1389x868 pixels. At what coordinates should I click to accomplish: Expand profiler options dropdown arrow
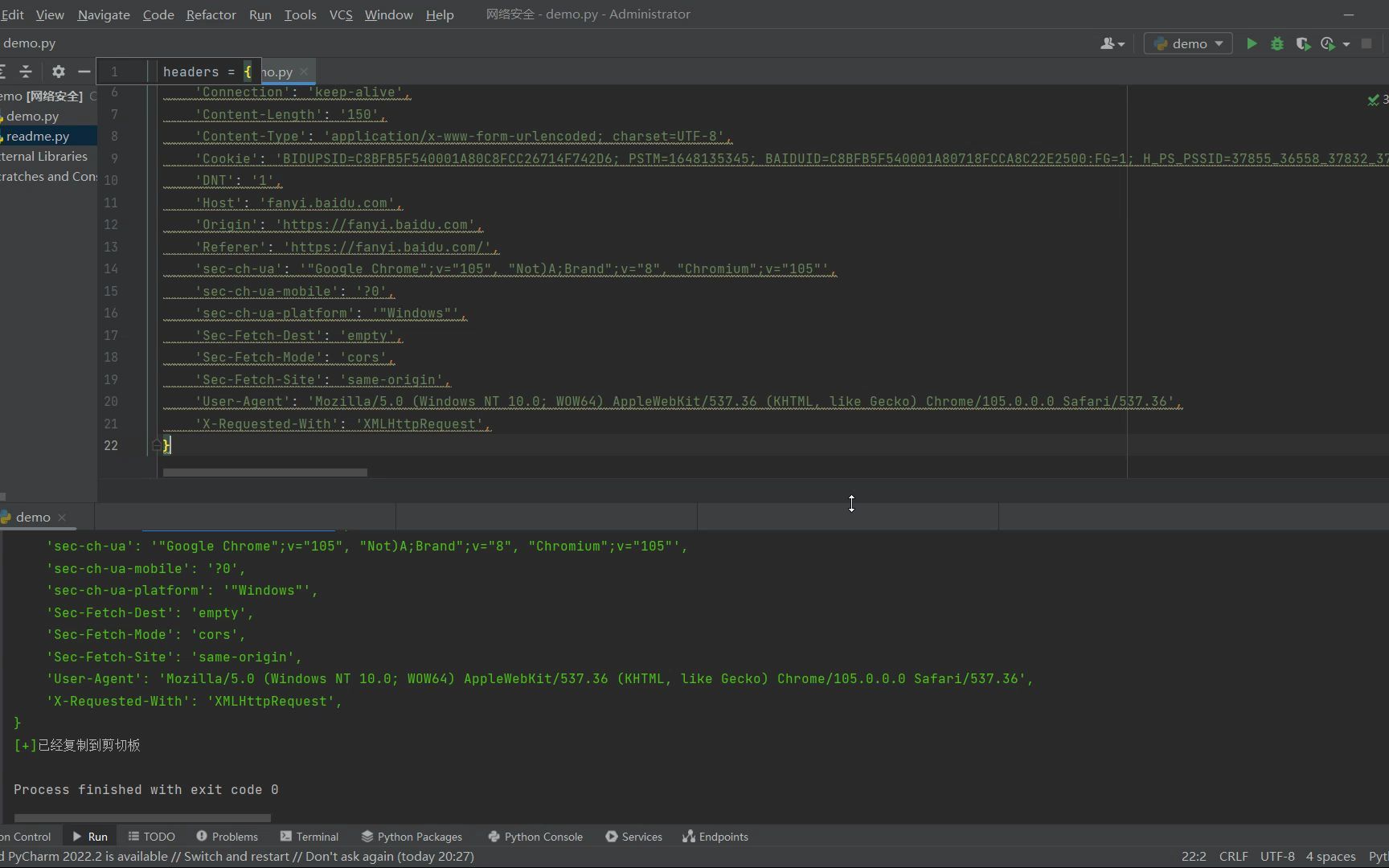pos(1346,44)
